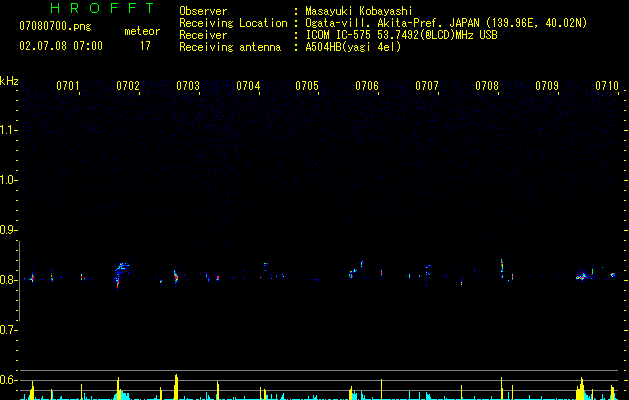Screen dimensions: 629x400
Task: Click the 0707 time marker
Action: 427,86
